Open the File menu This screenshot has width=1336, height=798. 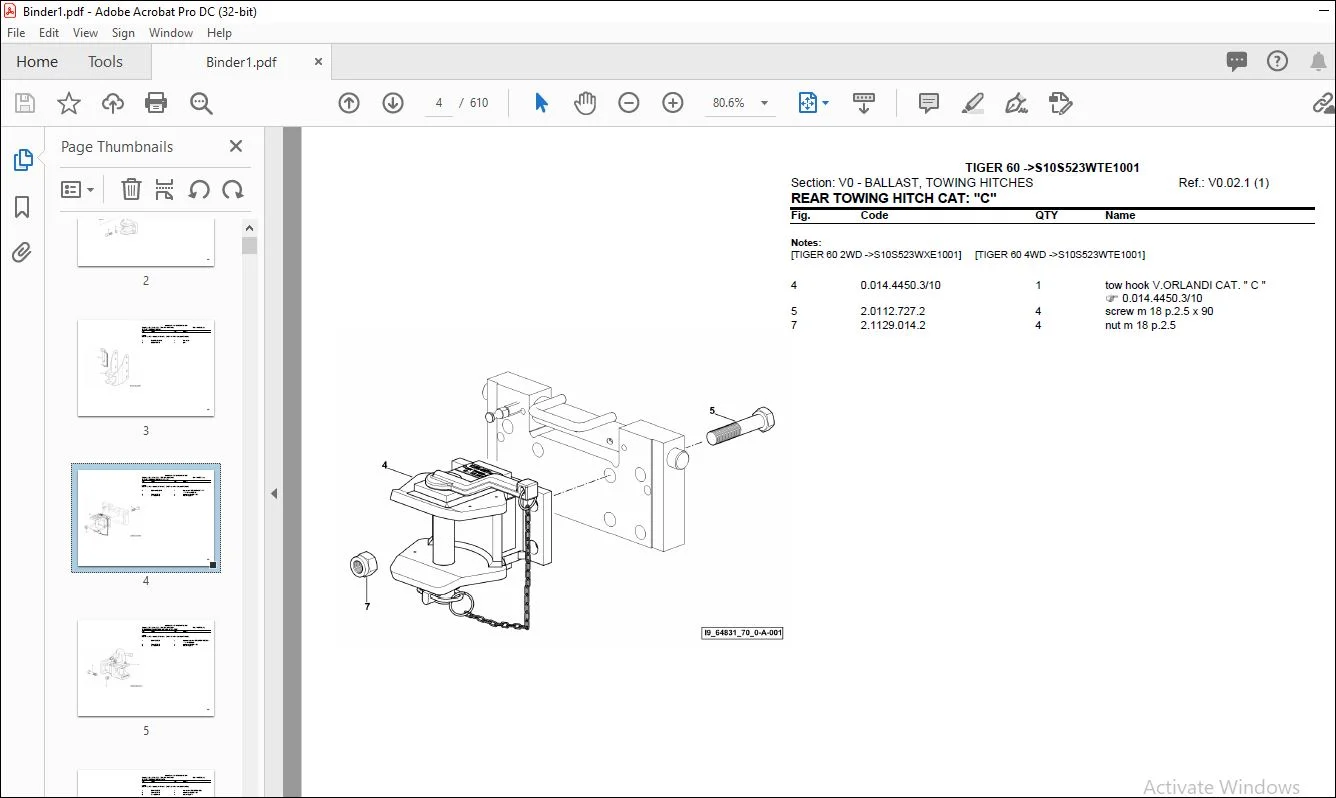tap(16, 33)
